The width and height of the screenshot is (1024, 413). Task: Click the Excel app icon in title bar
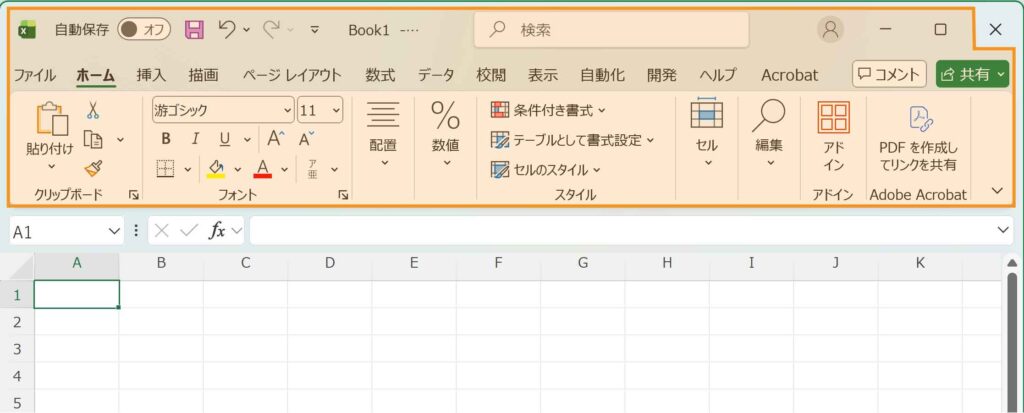27,29
